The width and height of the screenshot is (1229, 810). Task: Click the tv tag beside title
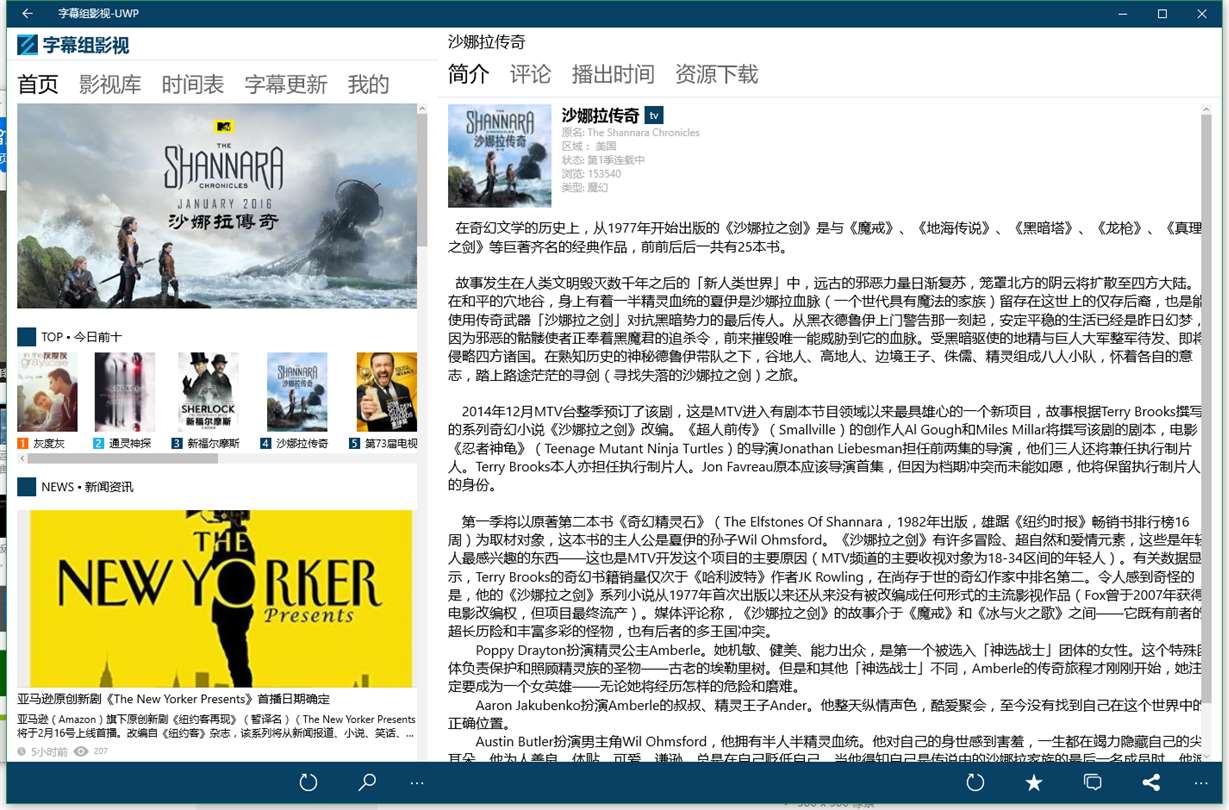pyautogui.click(x=654, y=116)
